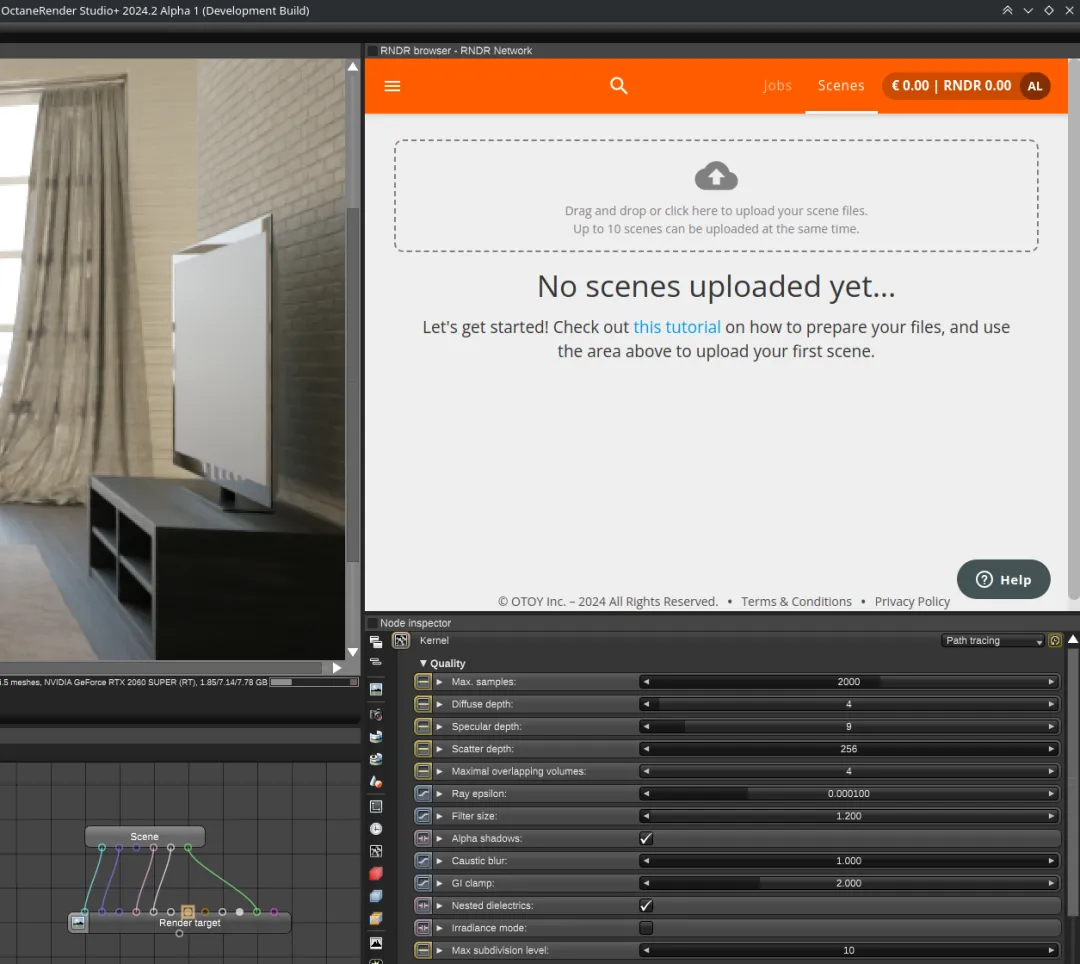The width and height of the screenshot is (1080, 964).
Task: Open the Path tracing kernel dropdown
Action: tap(992, 641)
